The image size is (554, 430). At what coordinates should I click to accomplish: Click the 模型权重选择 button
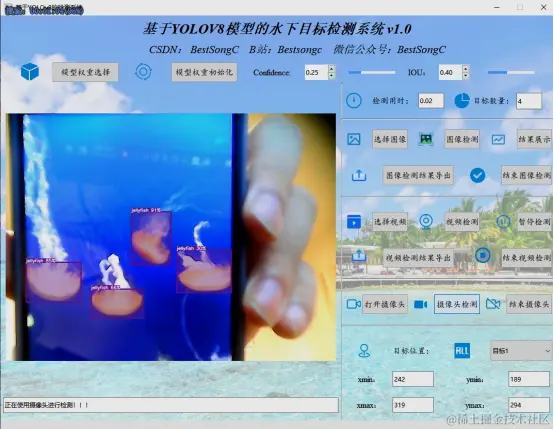[86, 72]
